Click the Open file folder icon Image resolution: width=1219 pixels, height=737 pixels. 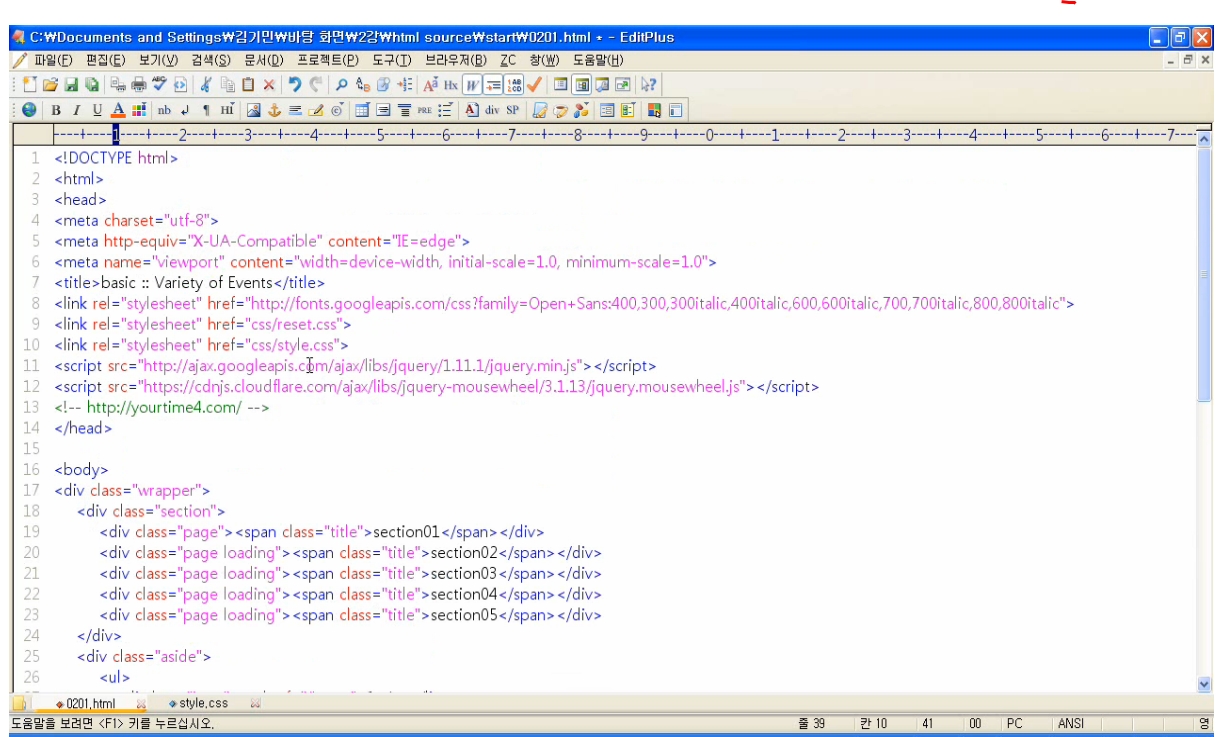pyautogui.click(x=50, y=85)
